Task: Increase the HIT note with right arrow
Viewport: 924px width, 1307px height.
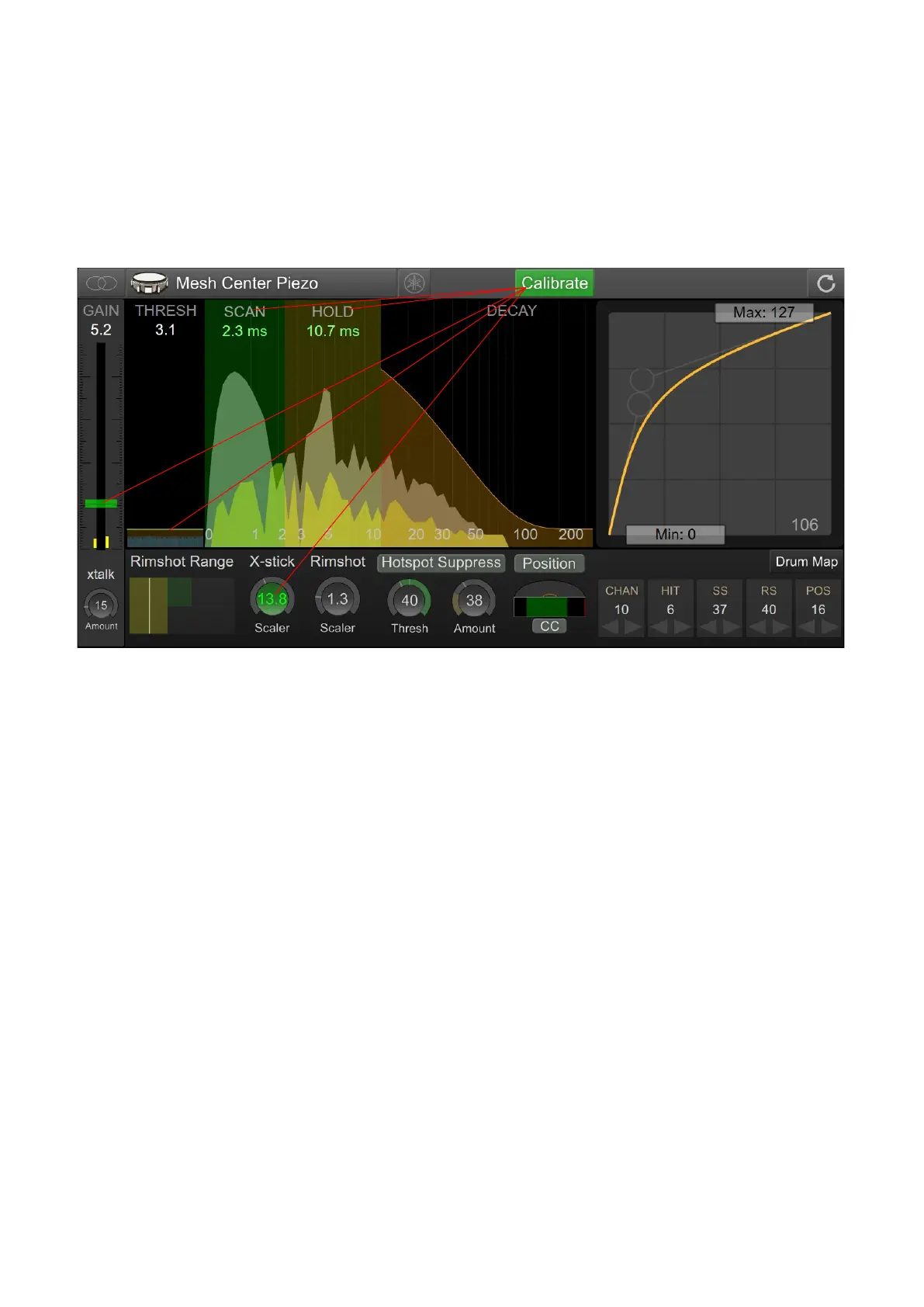Action: coord(682,627)
